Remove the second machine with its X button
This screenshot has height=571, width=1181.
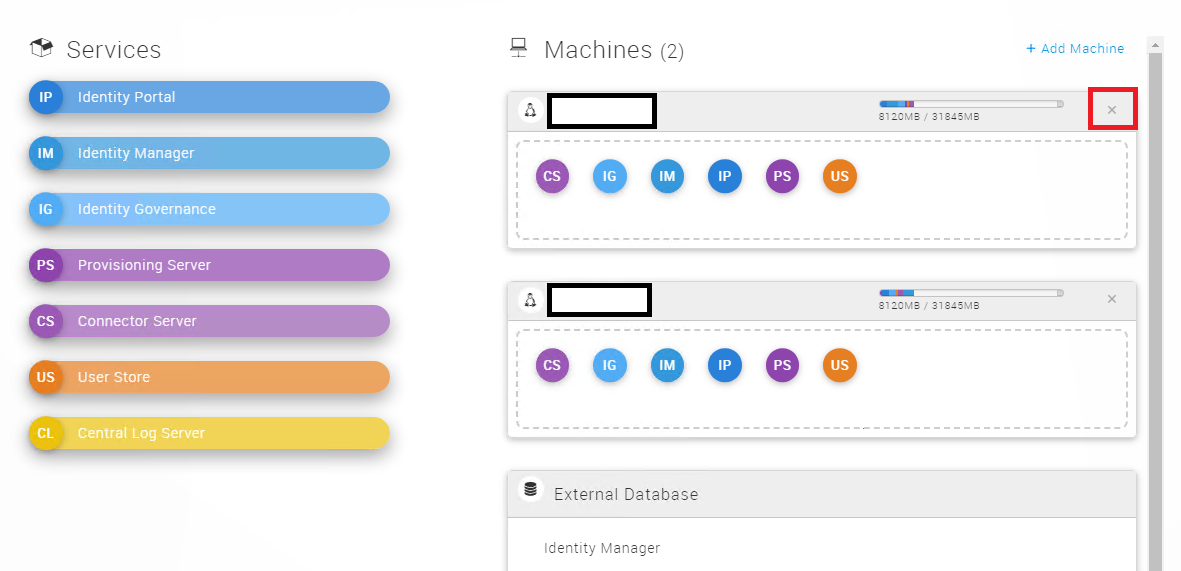(1112, 299)
